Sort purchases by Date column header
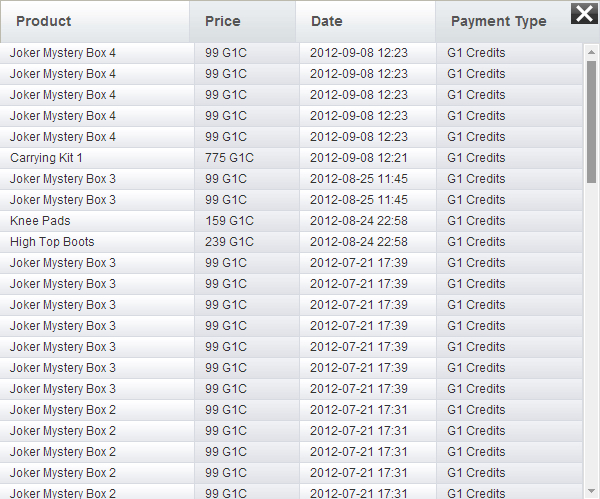This screenshot has height=499, width=600. pyautogui.click(x=327, y=21)
